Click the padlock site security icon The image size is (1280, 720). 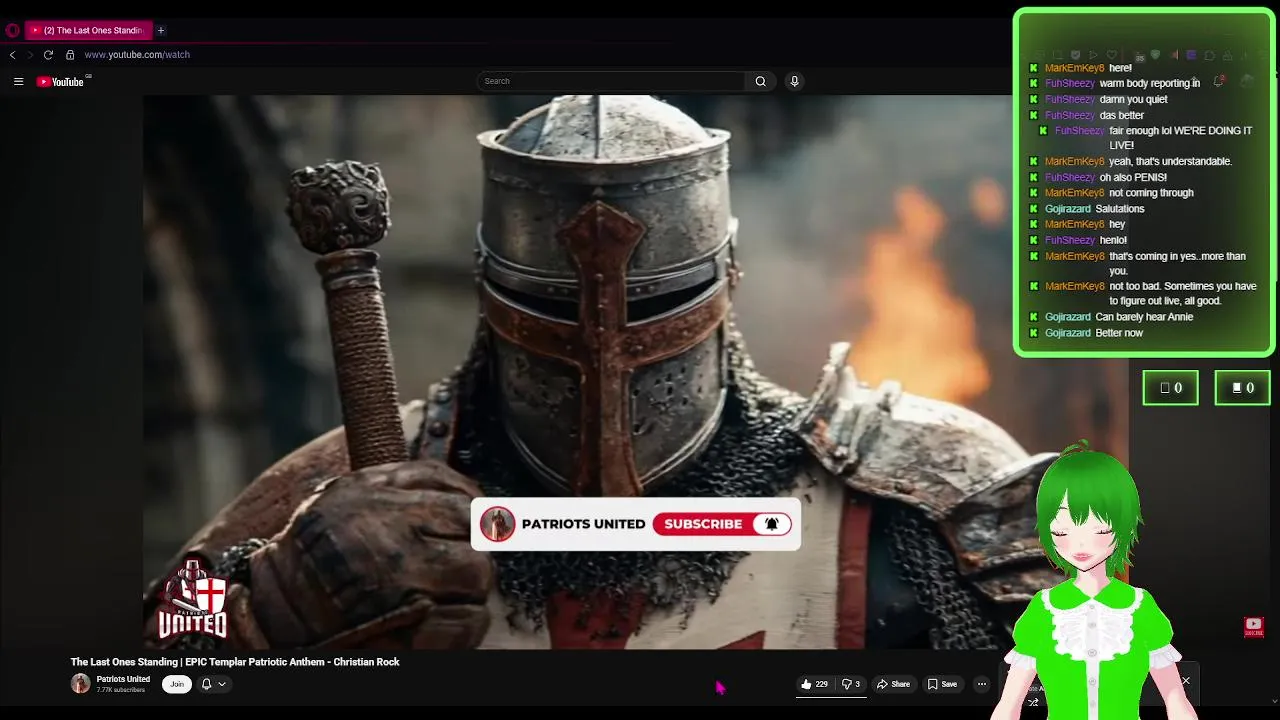[70, 55]
